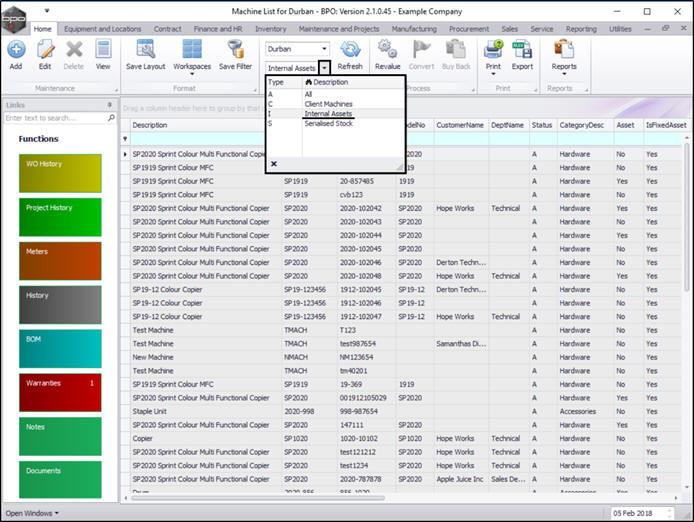694x522 pixels.
Task: Select Internal Assets in dropdown list
Action: pos(335,114)
